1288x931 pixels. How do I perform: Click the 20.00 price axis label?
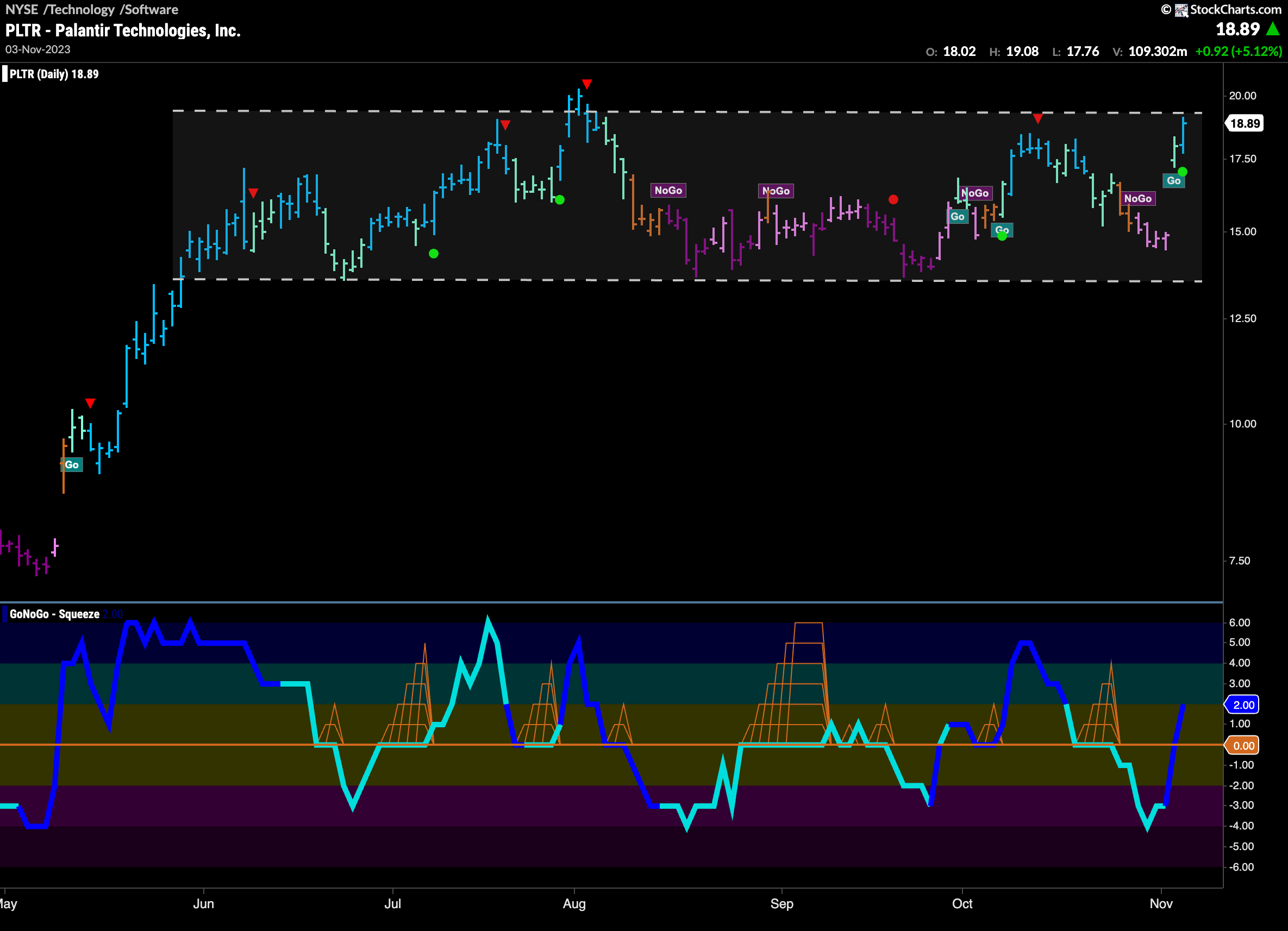click(1242, 96)
